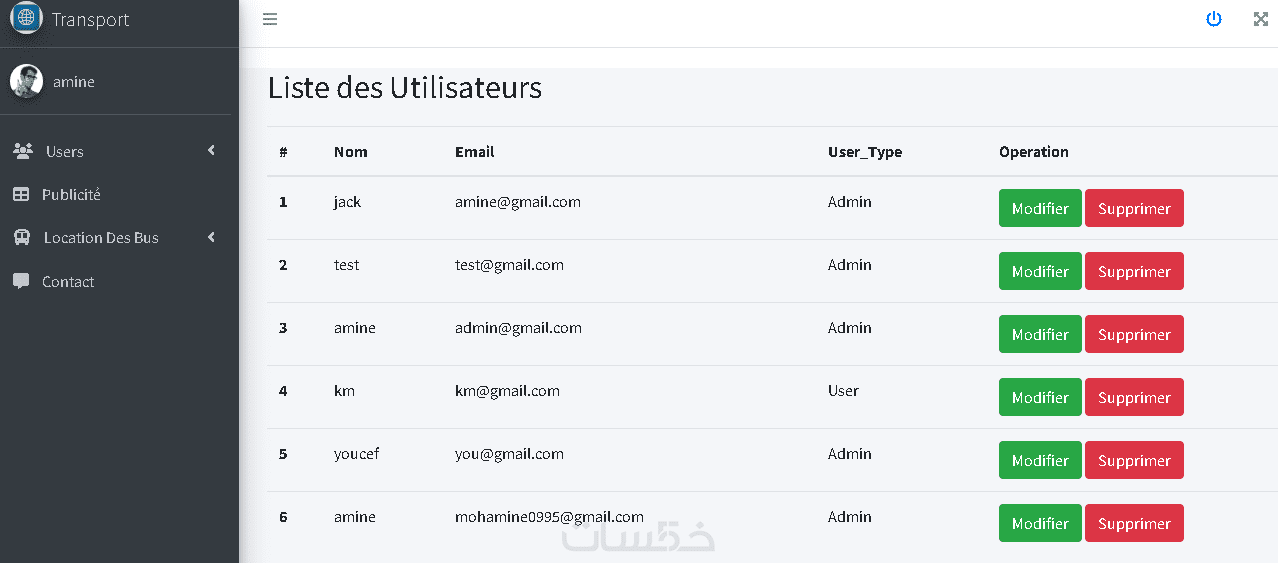Screen dimensions: 1278x563
Task: Toggle the sidebar with hamburger icon
Action: pos(270,19)
